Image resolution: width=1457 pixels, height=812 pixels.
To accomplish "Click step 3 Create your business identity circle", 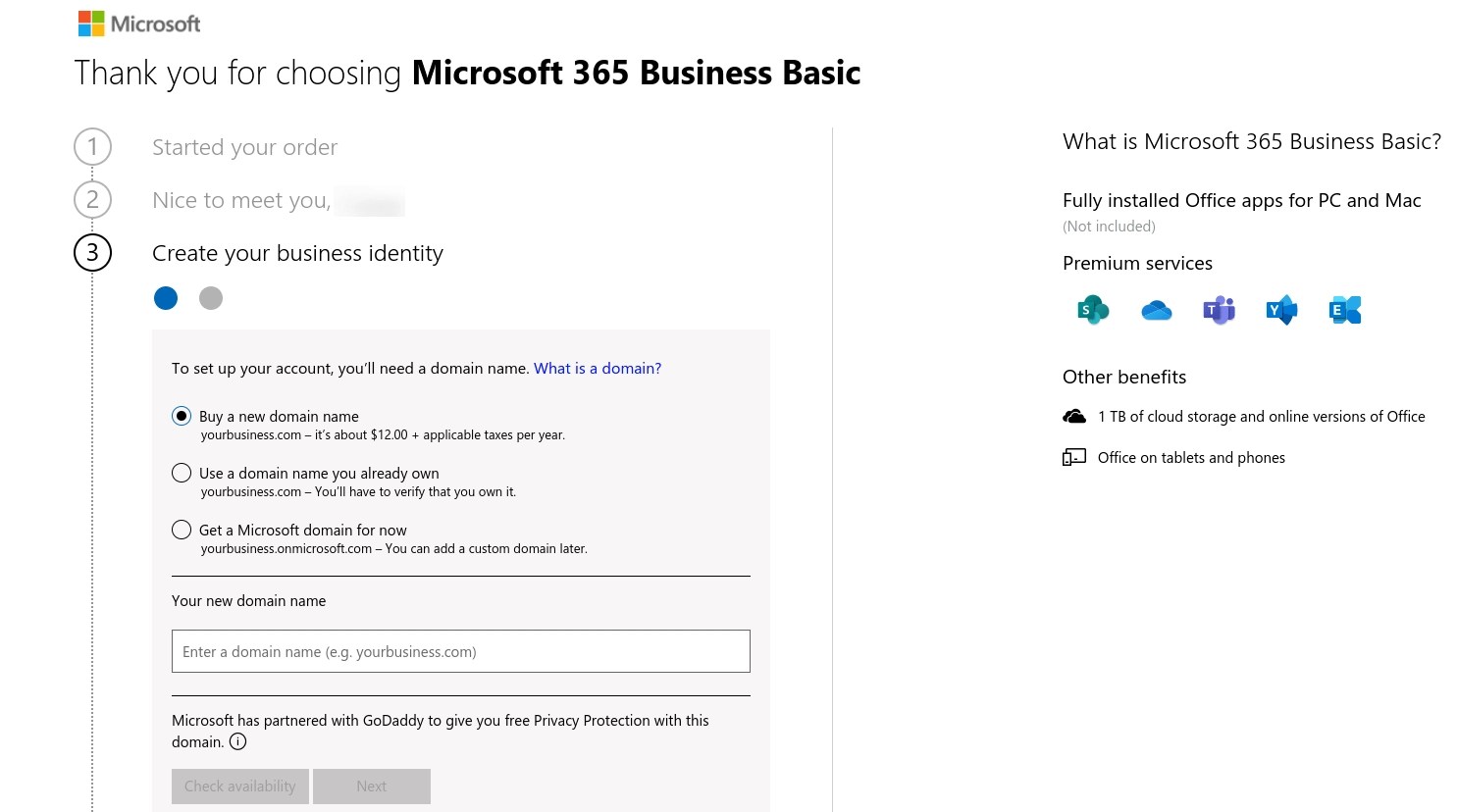I will (x=92, y=252).
